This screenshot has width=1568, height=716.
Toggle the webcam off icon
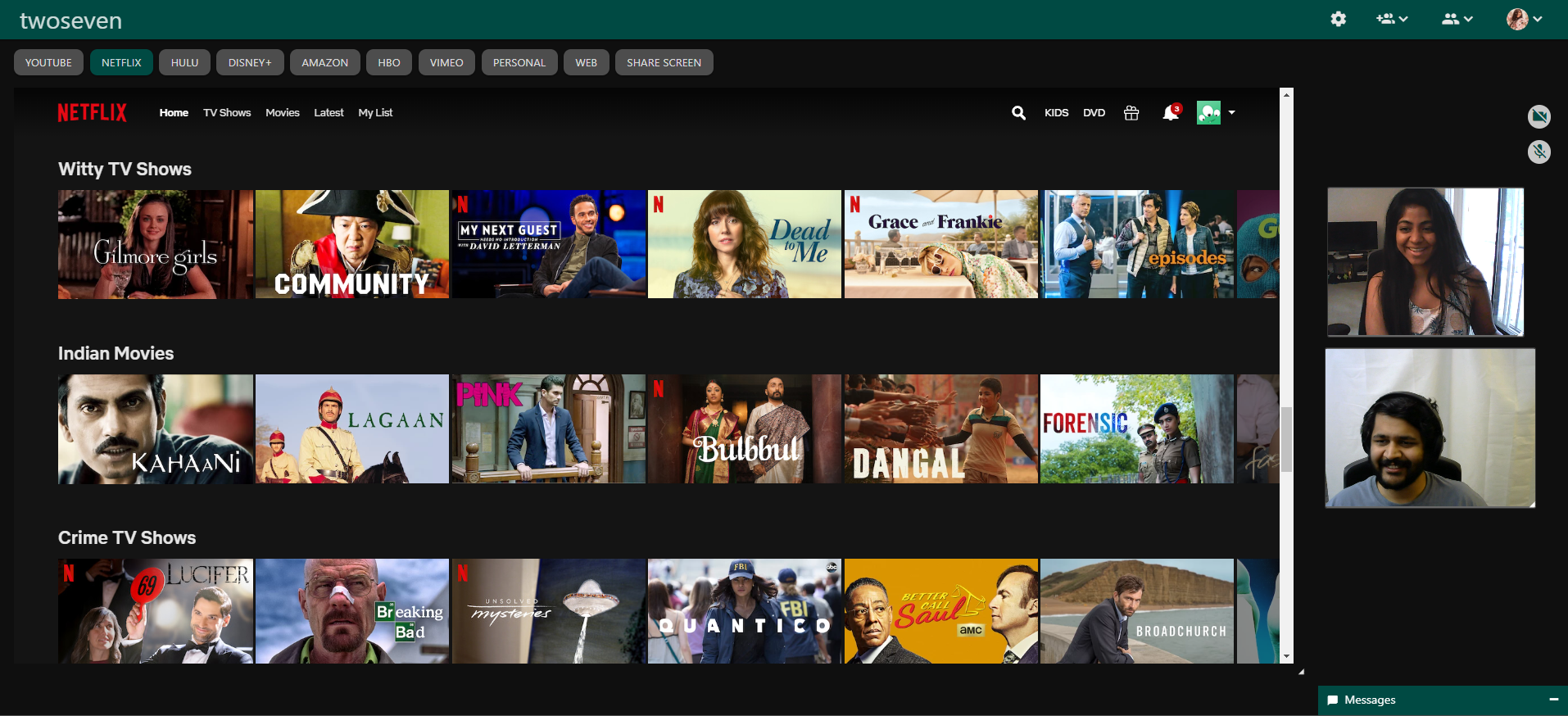pos(1539,117)
